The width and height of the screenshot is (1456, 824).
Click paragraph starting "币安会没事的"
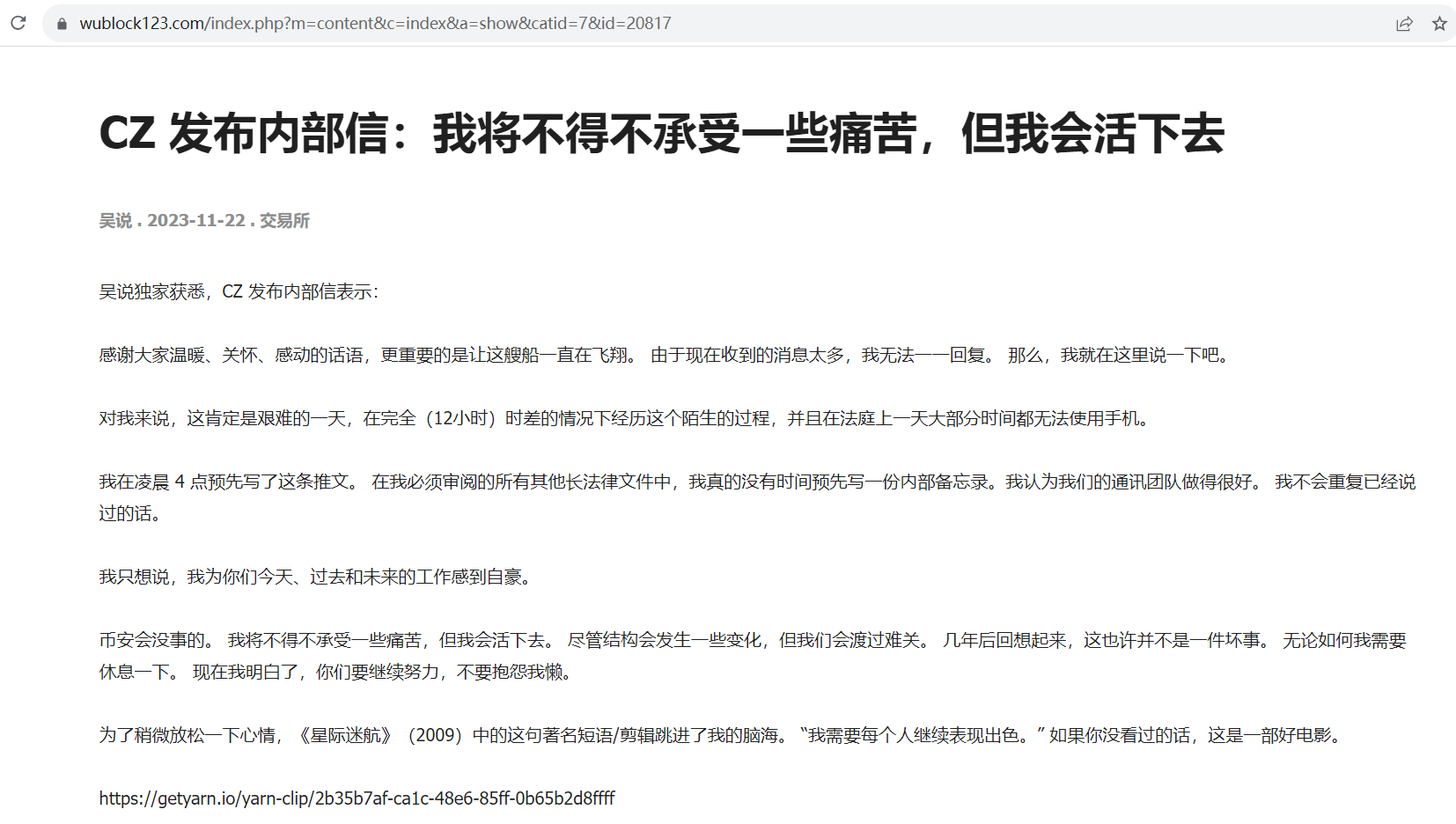pyautogui.click(x=753, y=656)
